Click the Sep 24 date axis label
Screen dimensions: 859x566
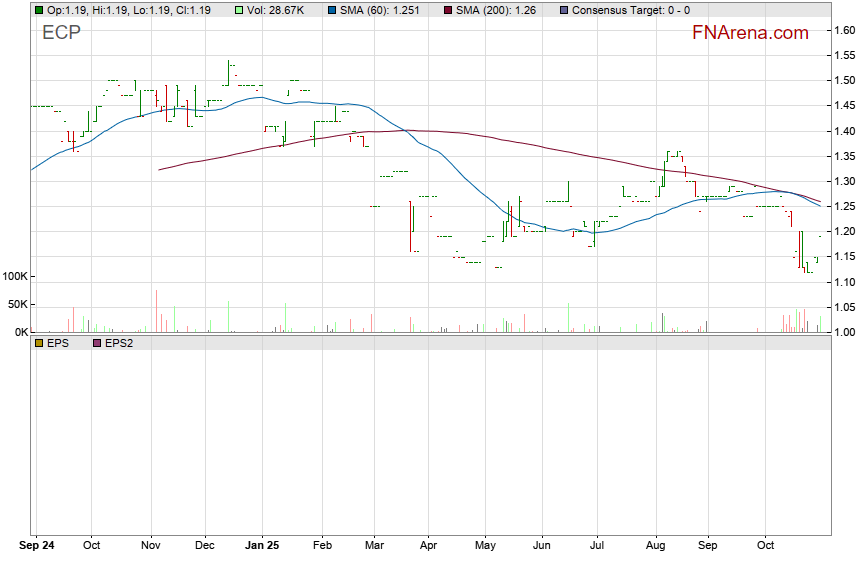(38, 547)
